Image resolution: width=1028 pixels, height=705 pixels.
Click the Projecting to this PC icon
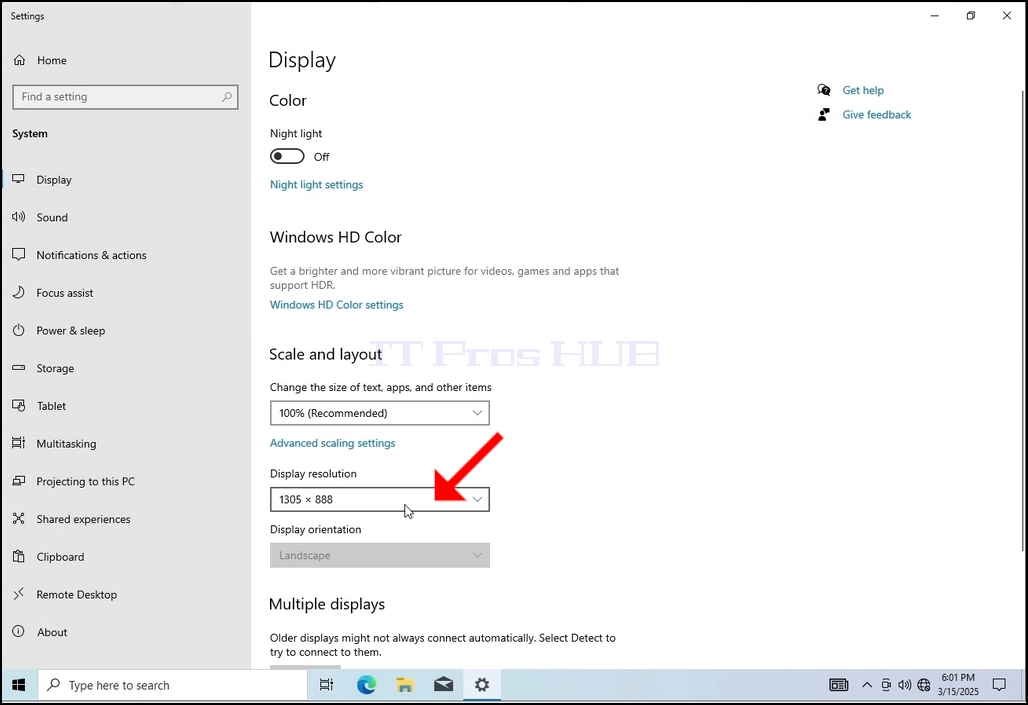[18, 481]
